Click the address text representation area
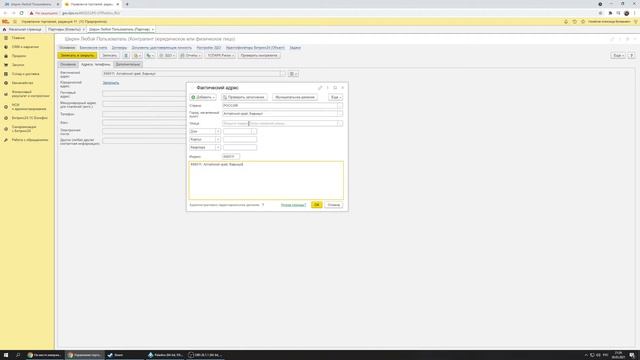 pos(266,180)
